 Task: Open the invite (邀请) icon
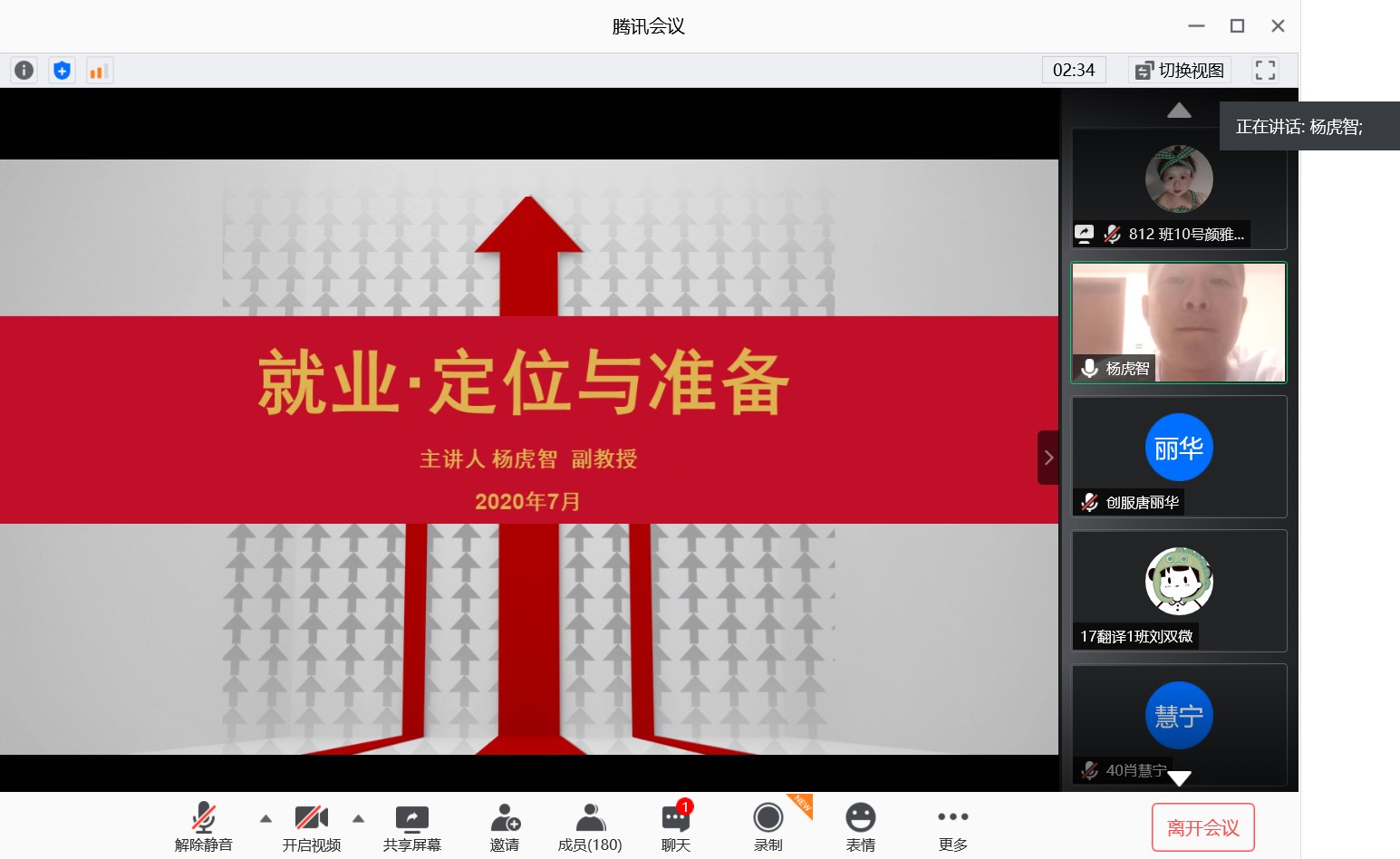[505, 828]
